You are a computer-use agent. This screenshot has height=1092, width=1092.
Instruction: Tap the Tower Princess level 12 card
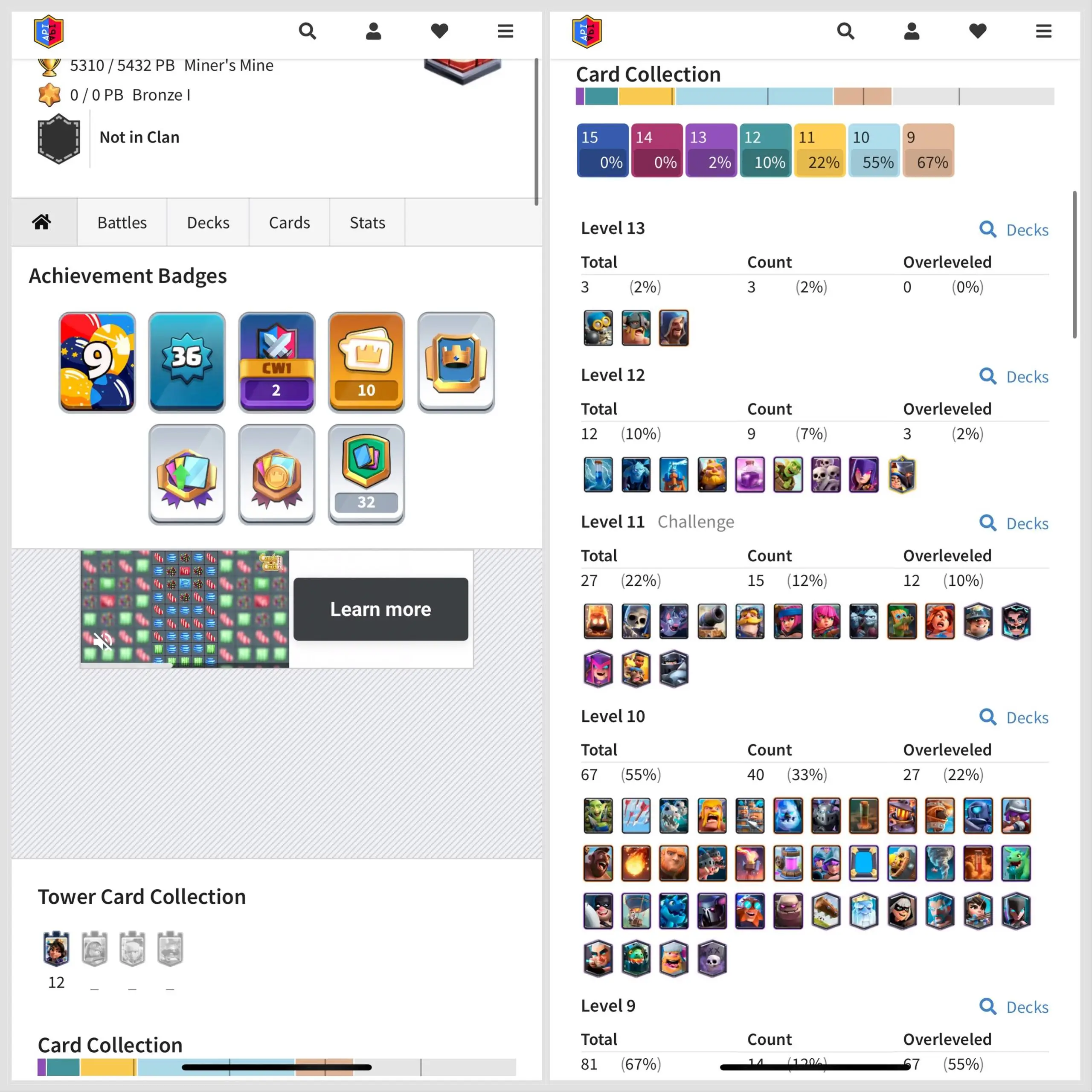point(56,948)
